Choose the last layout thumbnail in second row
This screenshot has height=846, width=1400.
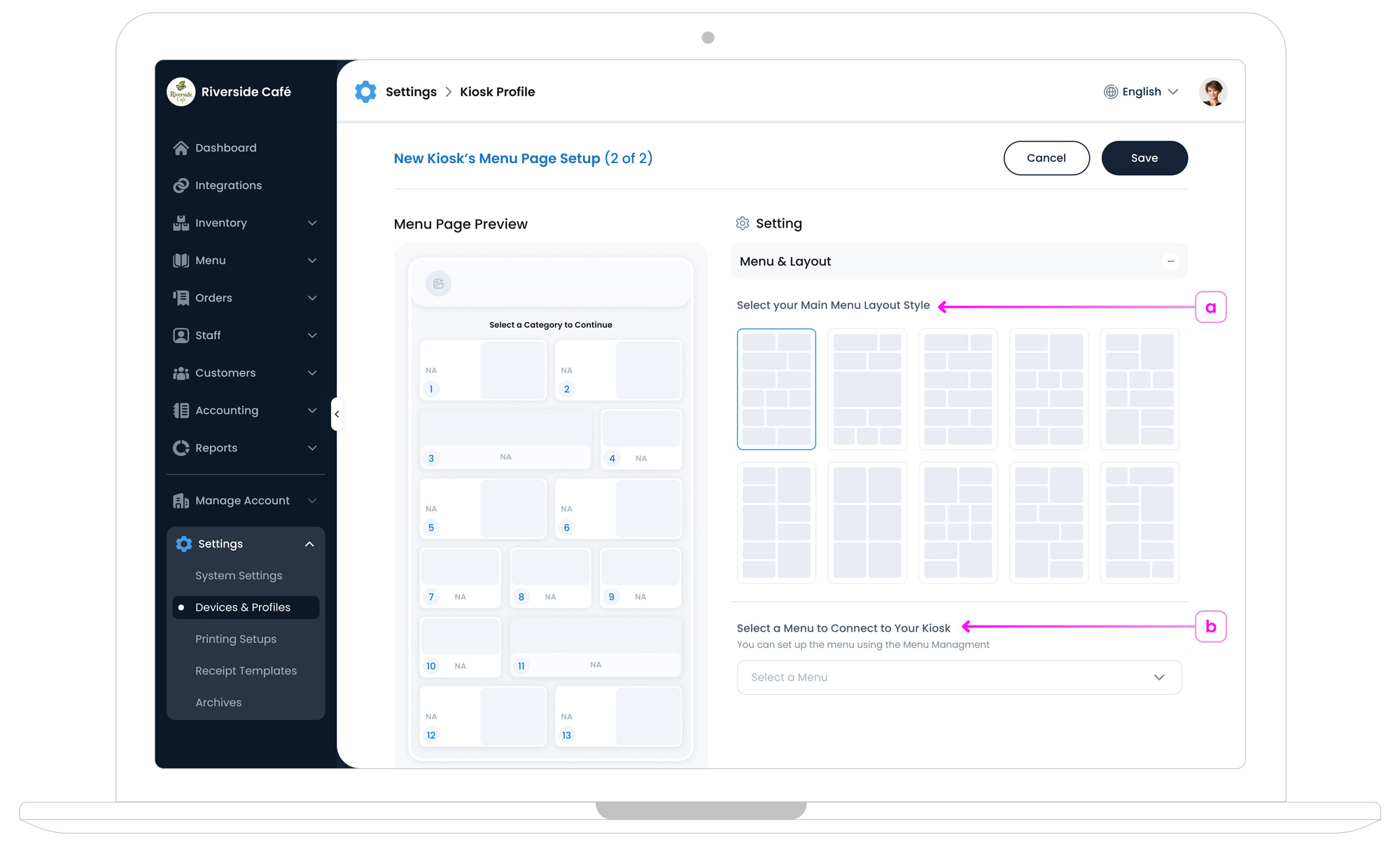tap(1140, 522)
